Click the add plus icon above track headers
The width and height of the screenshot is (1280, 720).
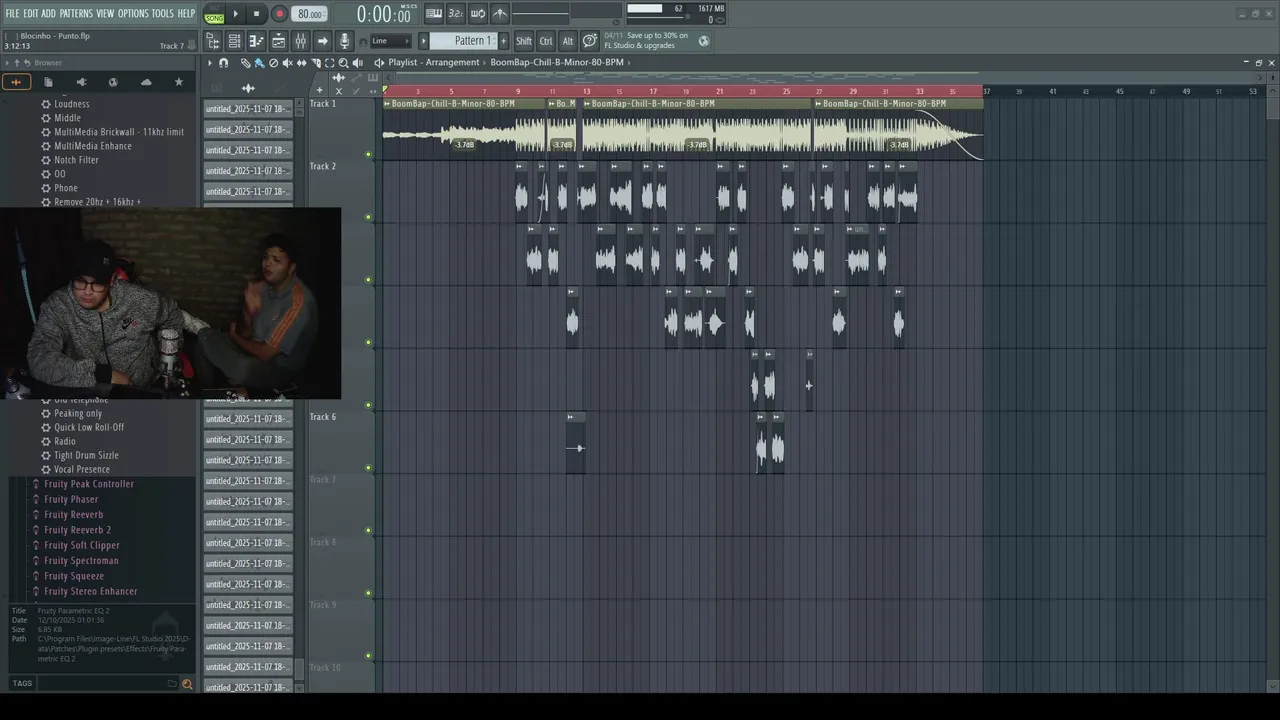pyautogui.click(x=320, y=91)
